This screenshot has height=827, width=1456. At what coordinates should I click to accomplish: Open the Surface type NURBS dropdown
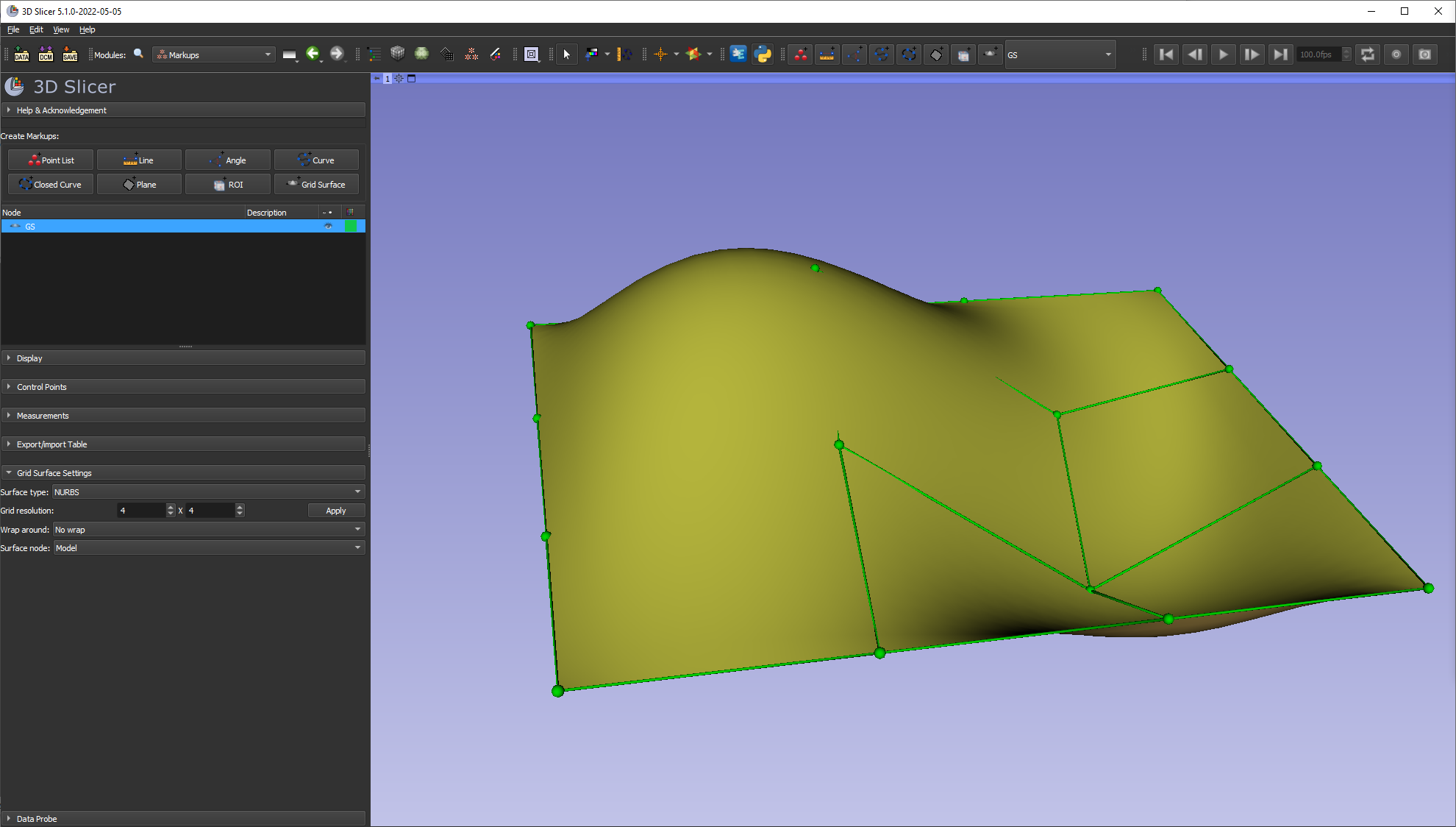[x=208, y=492]
